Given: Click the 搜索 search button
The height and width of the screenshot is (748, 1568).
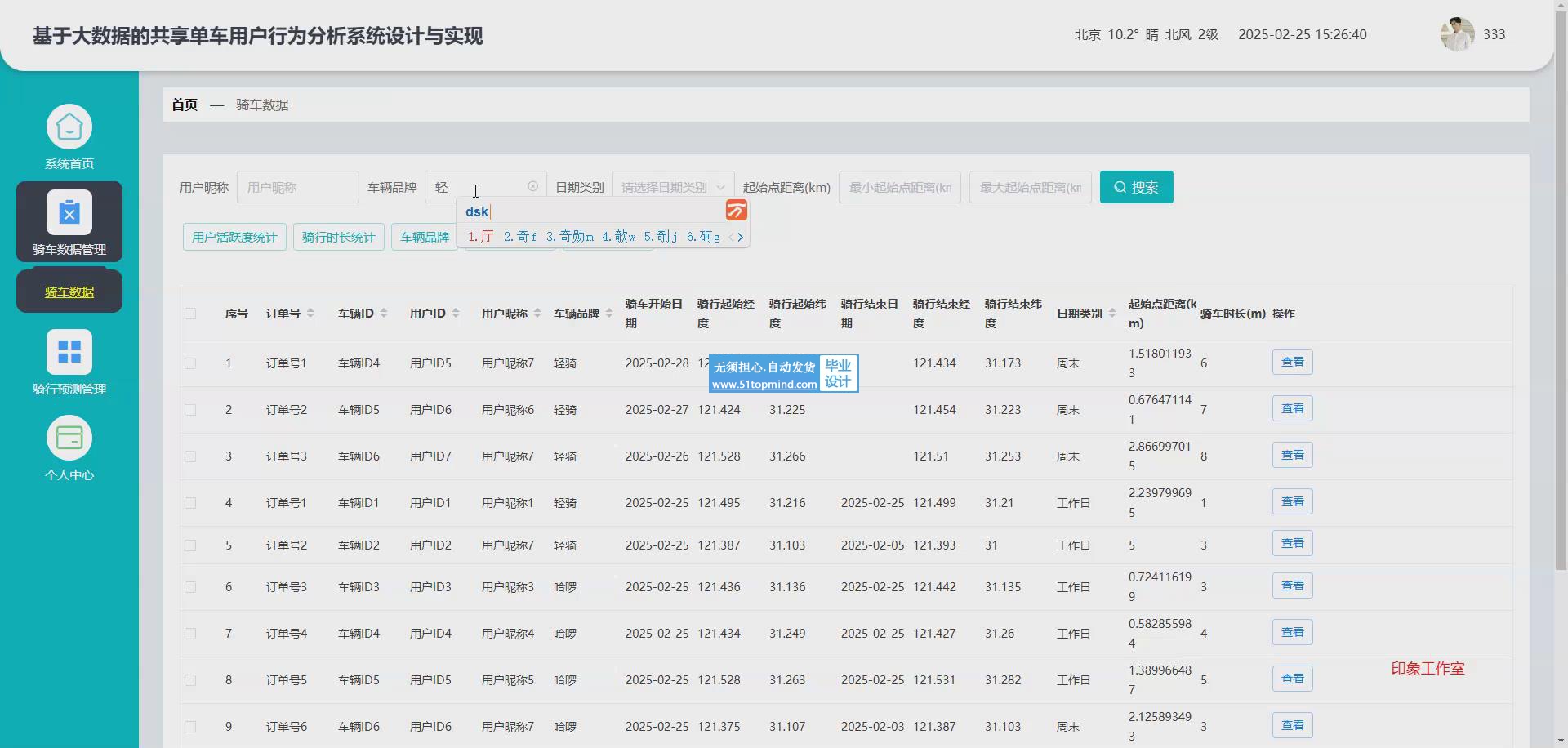Looking at the screenshot, I should click(1136, 187).
